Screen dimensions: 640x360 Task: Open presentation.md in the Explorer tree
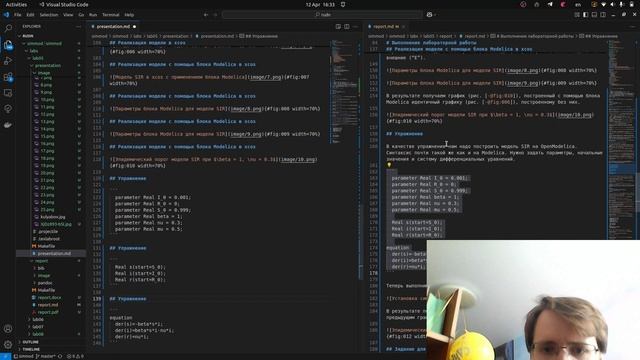(51, 253)
